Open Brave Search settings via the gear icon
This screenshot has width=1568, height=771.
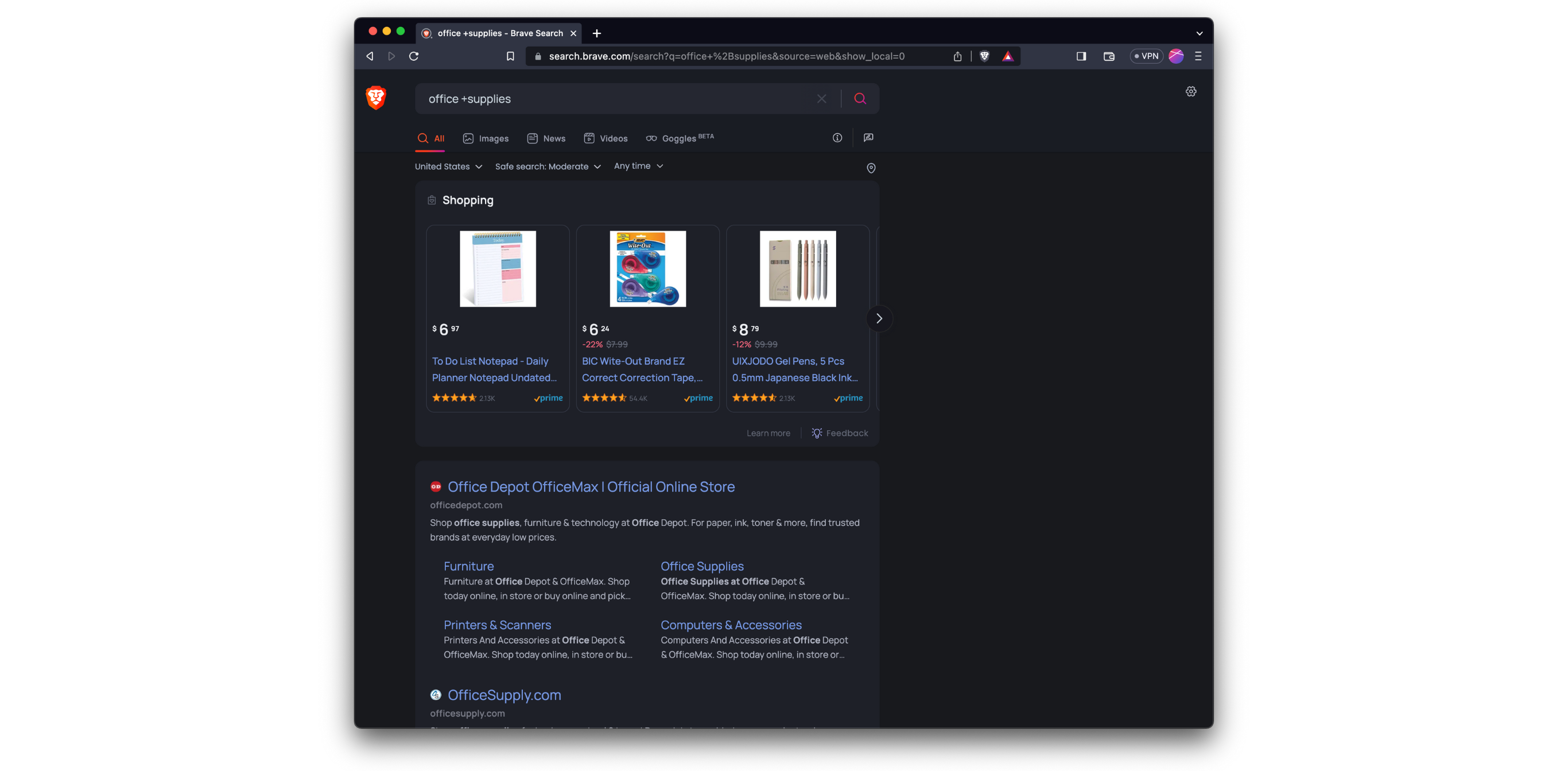pos(1191,91)
